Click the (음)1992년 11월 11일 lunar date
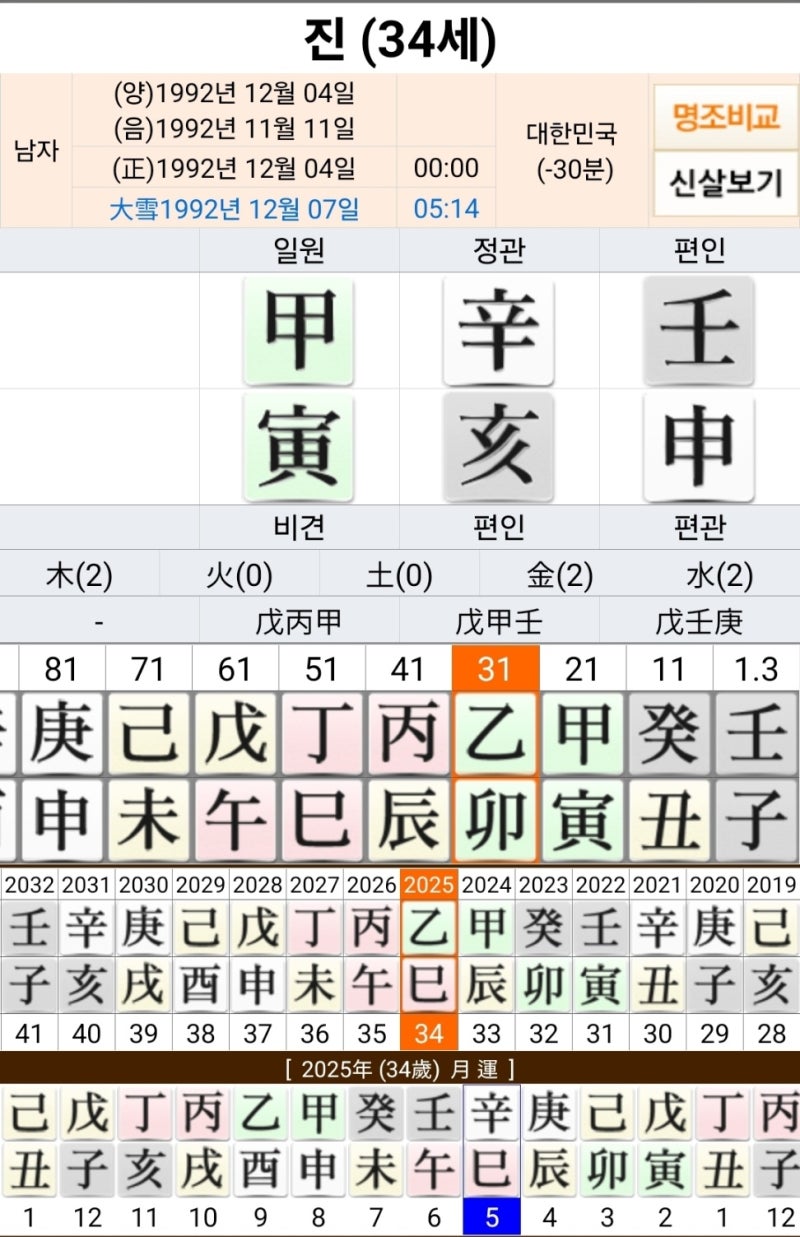This screenshot has height=1237, width=800. coord(234,129)
